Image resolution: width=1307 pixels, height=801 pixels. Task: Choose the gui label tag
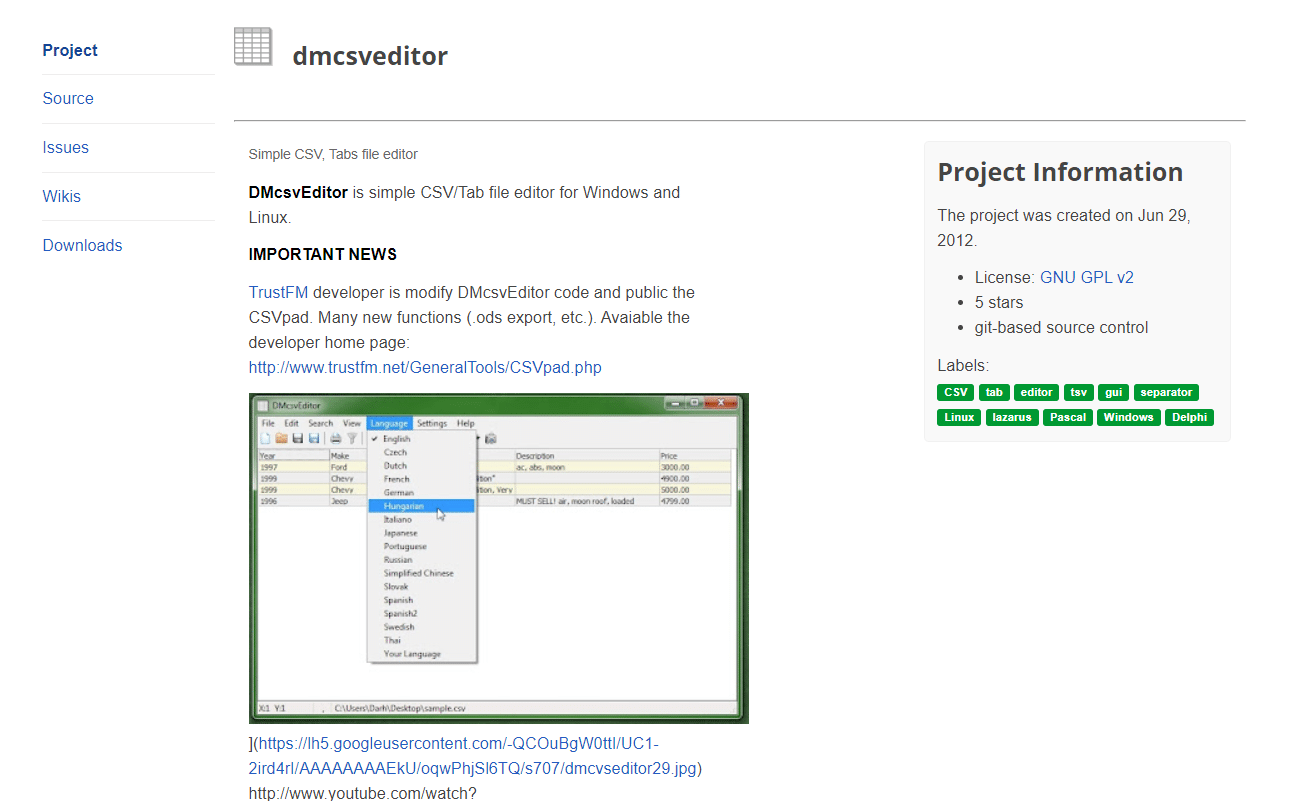[x=1114, y=392]
